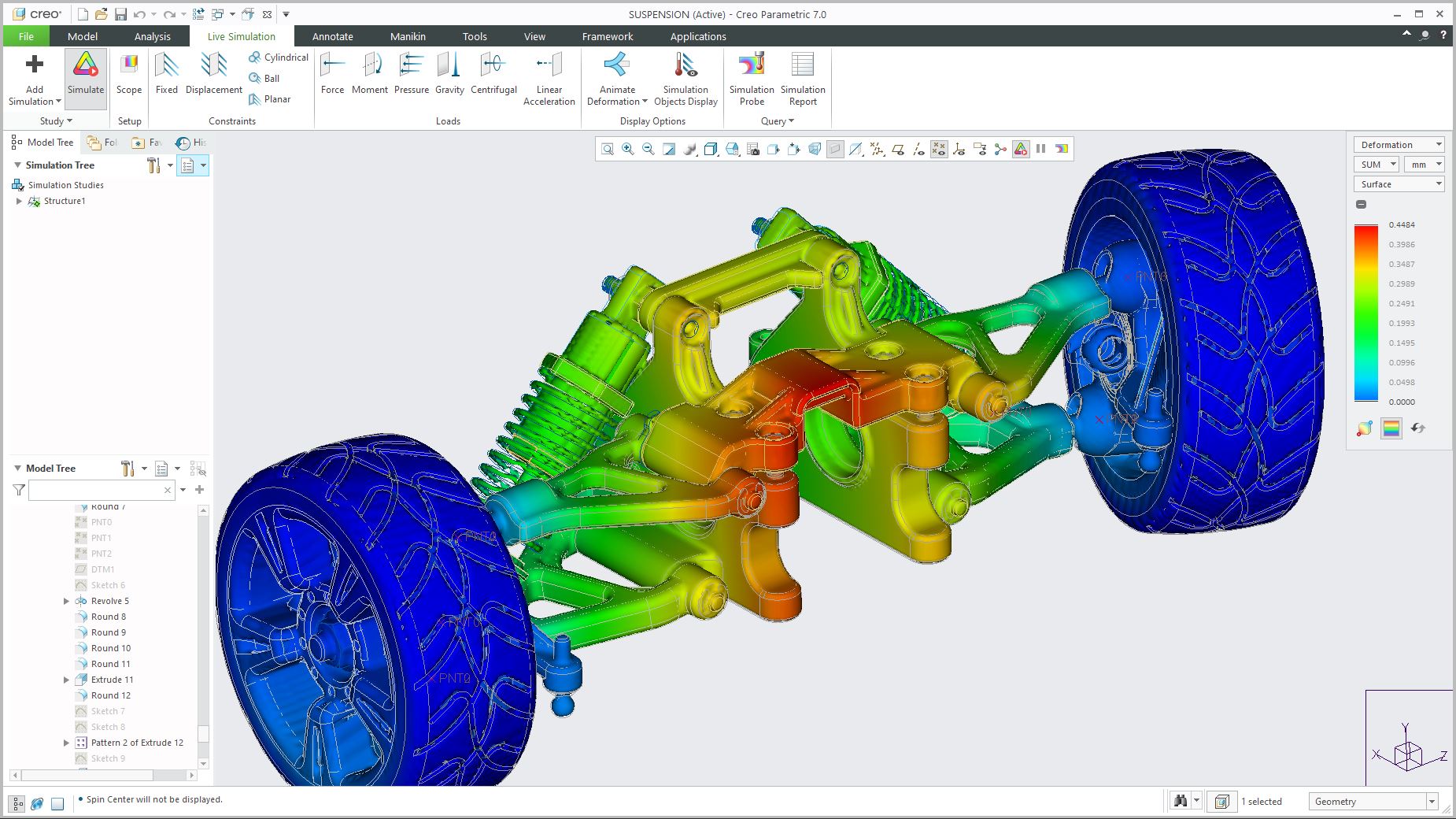1456x819 pixels.
Task: Open the Deformation result type dropdown
Action: (x=1399, y=145)
